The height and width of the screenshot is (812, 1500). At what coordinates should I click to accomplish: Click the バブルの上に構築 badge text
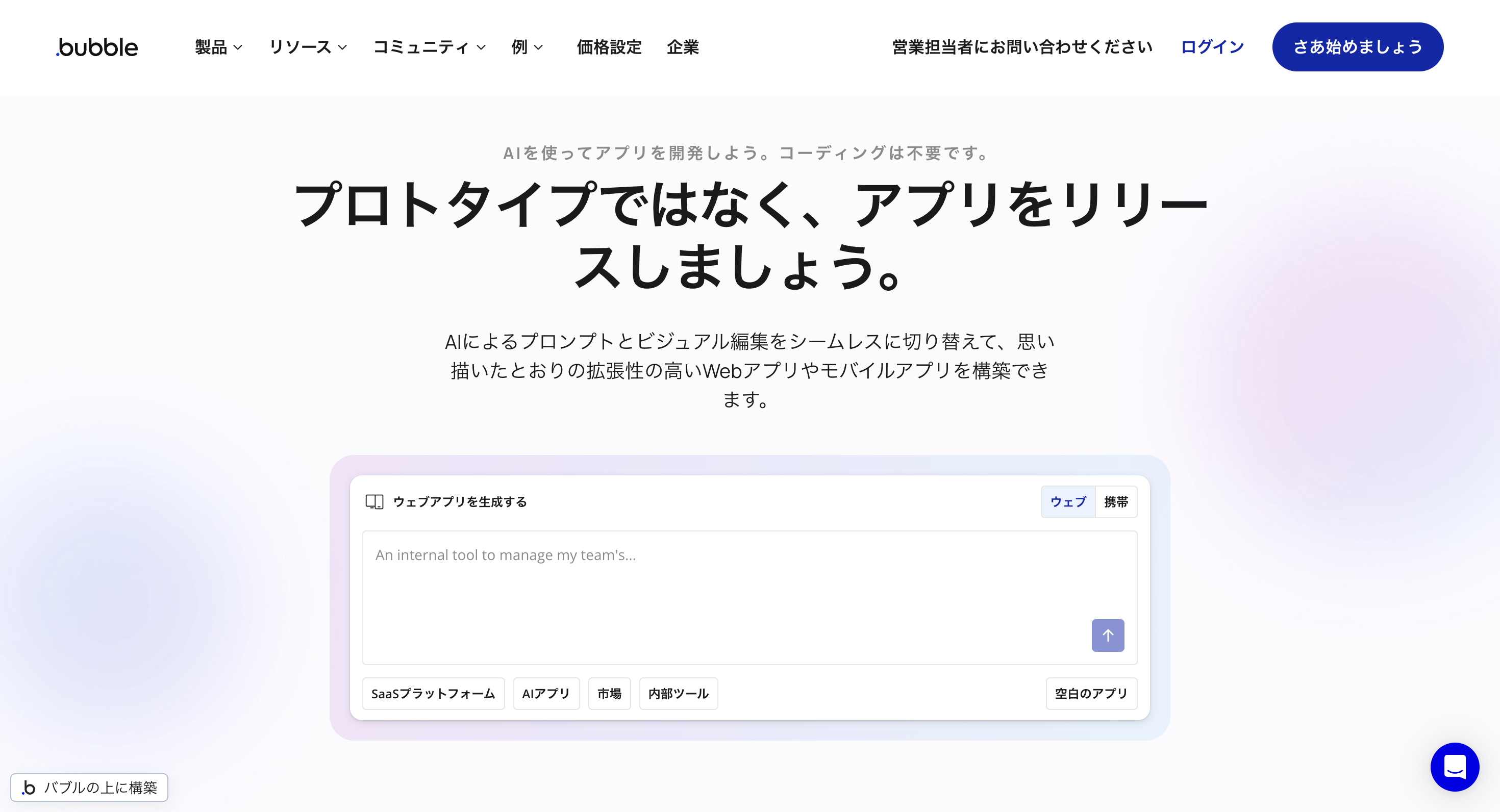pyautogui.click(x=101, y=788)
